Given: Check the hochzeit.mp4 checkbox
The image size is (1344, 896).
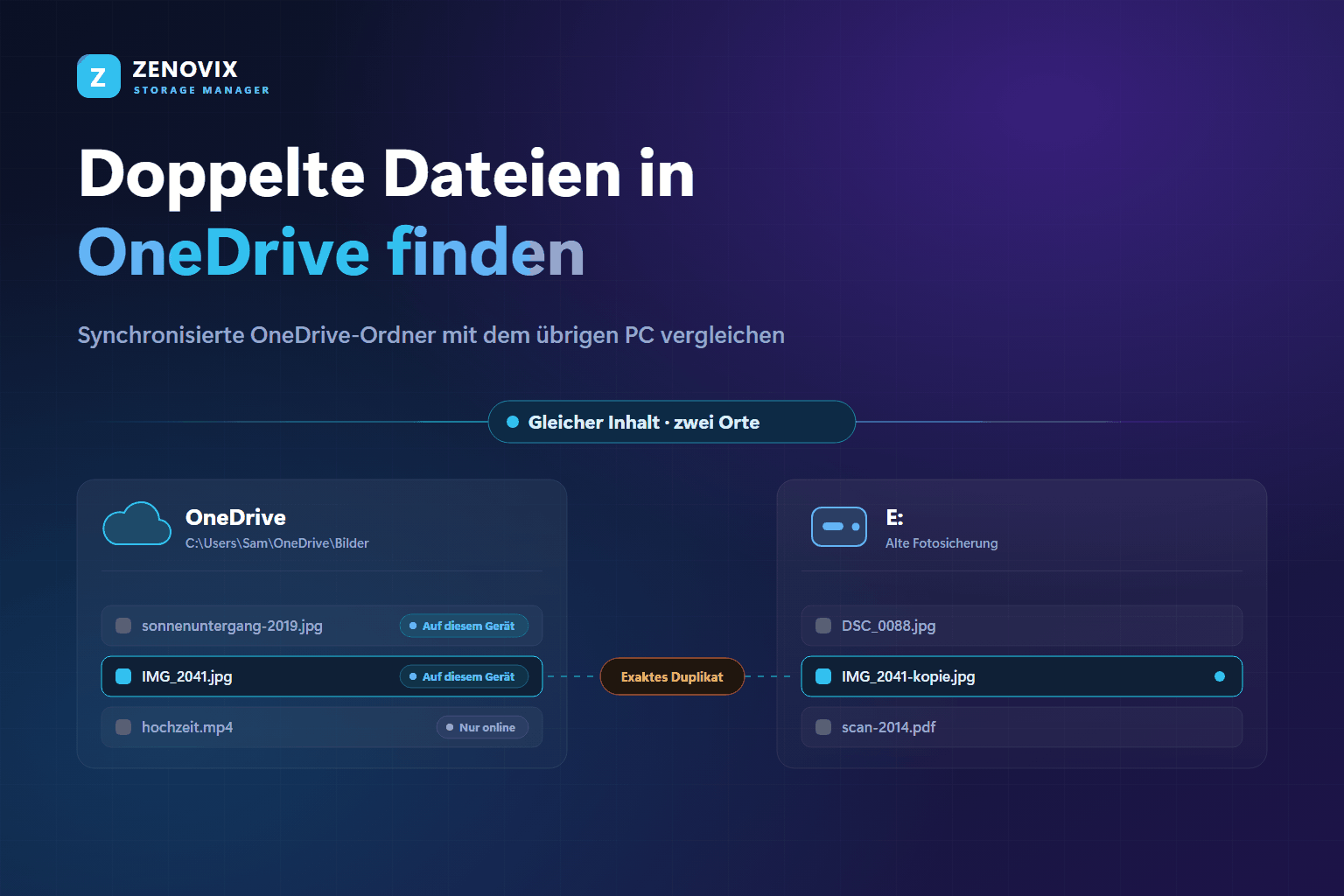Looking at the screenshot, I should (123, 727).
